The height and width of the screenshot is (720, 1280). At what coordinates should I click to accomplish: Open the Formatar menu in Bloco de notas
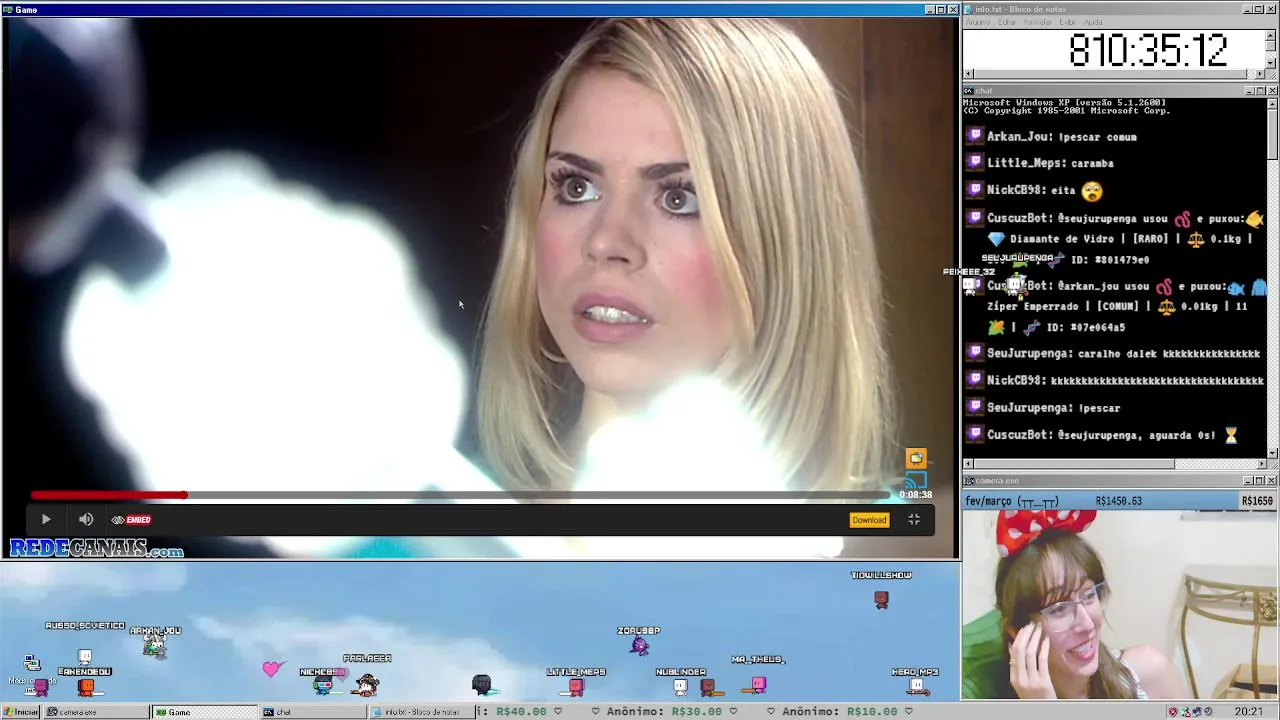(1038, 22)
